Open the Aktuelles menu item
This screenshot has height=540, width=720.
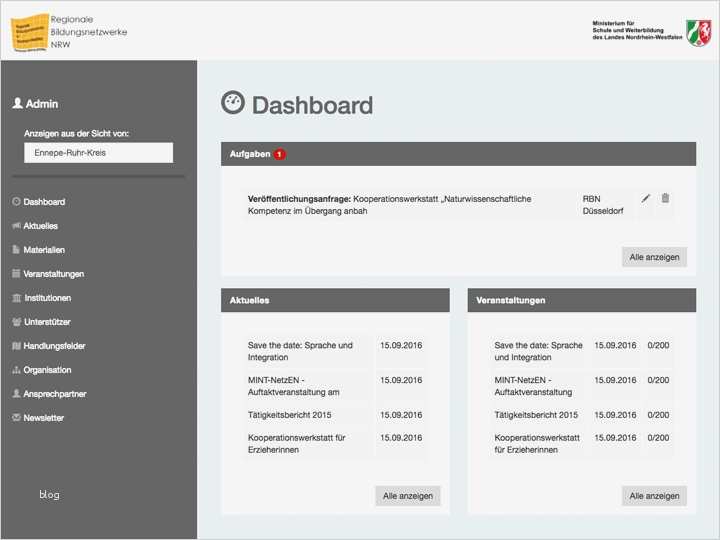pyautogui.click(x=40, y=226)
